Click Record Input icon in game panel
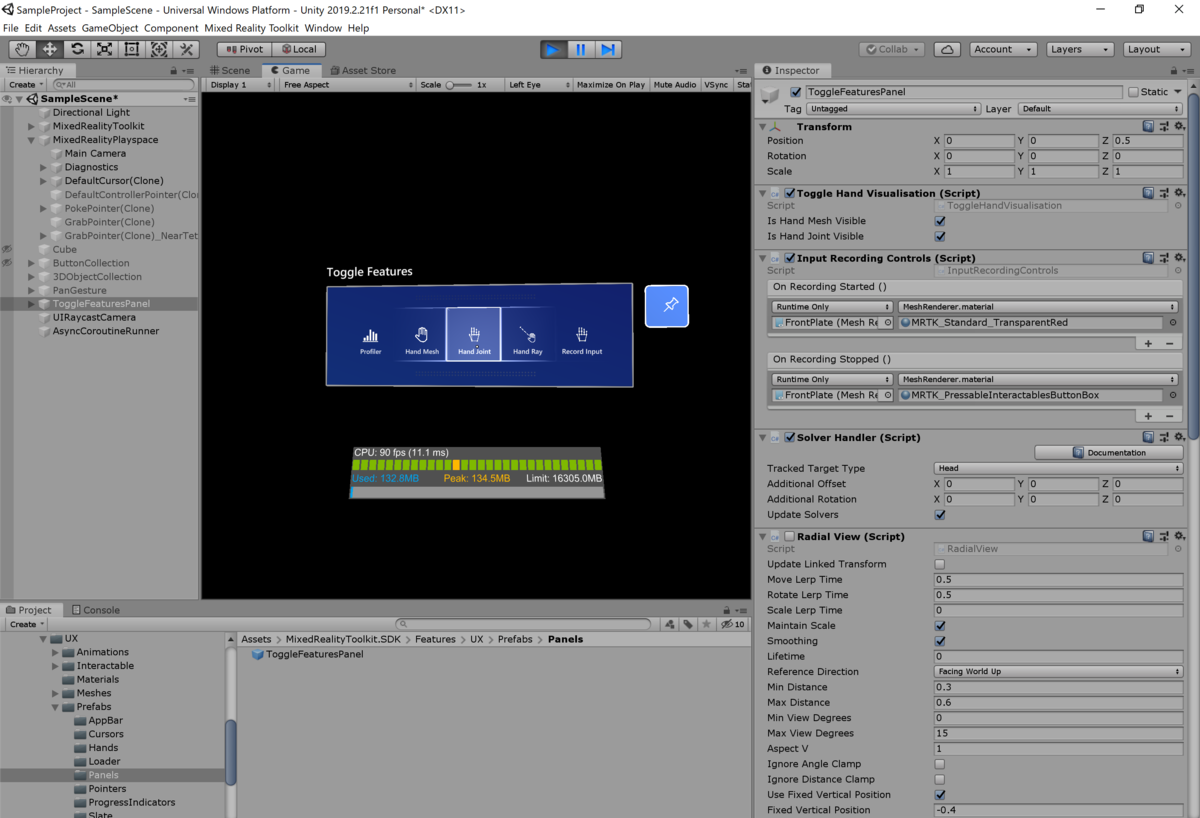Viewport: 1200px width, 818px height. click(x=582, y=340)
